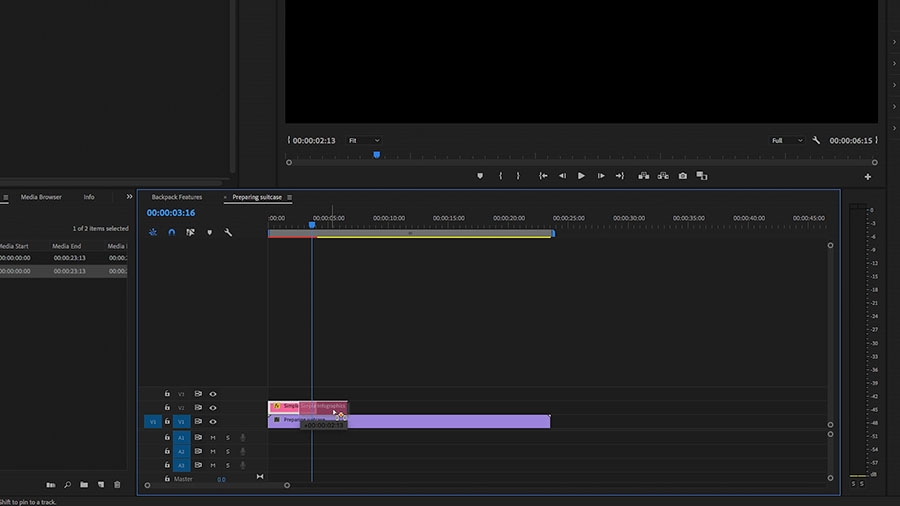
Task: Open the Full playback resolution dropdown
Action: tap(786, 141)
